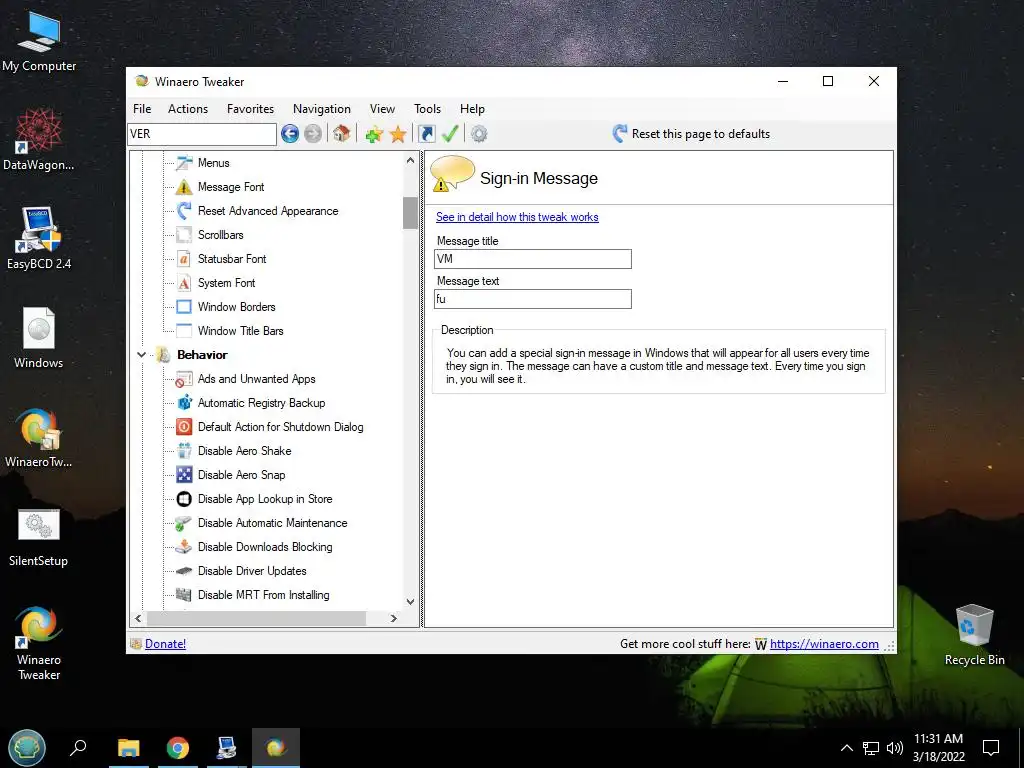Select the My Computer desktop icon
The height and width of the screenshot is (768, 1024).
39,40
